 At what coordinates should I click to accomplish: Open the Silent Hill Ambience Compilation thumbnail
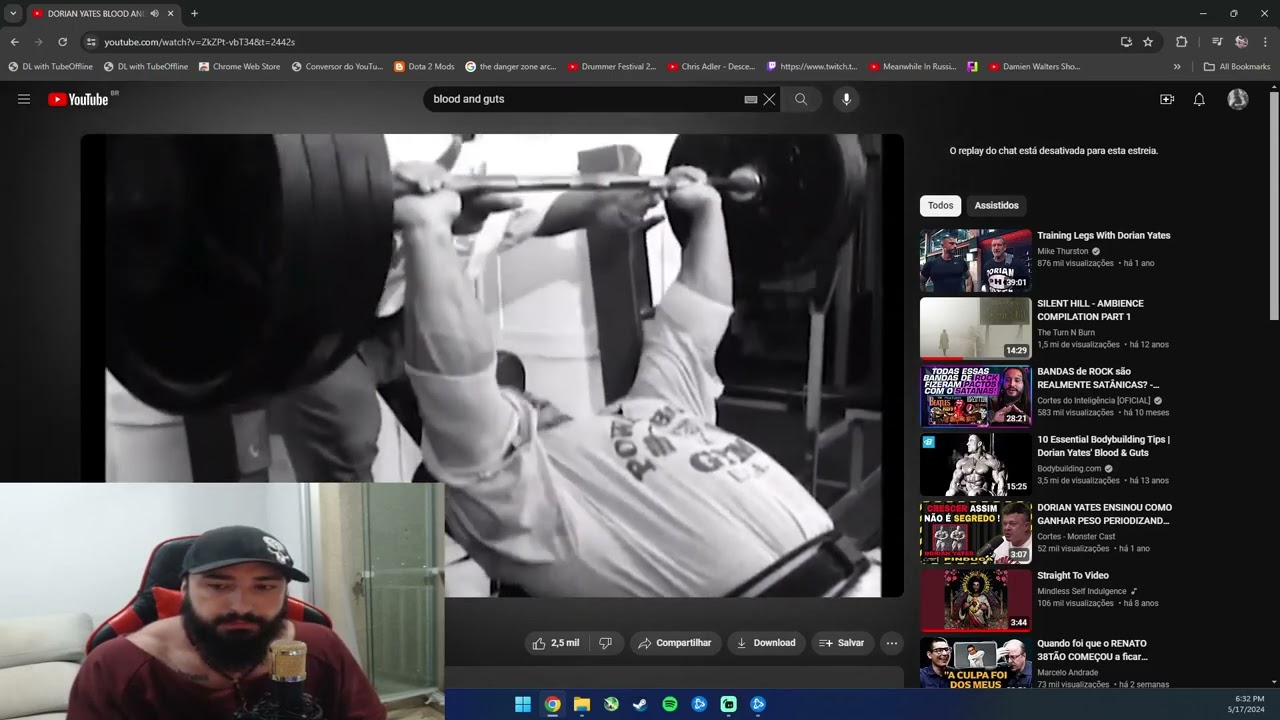click(975, 328)
